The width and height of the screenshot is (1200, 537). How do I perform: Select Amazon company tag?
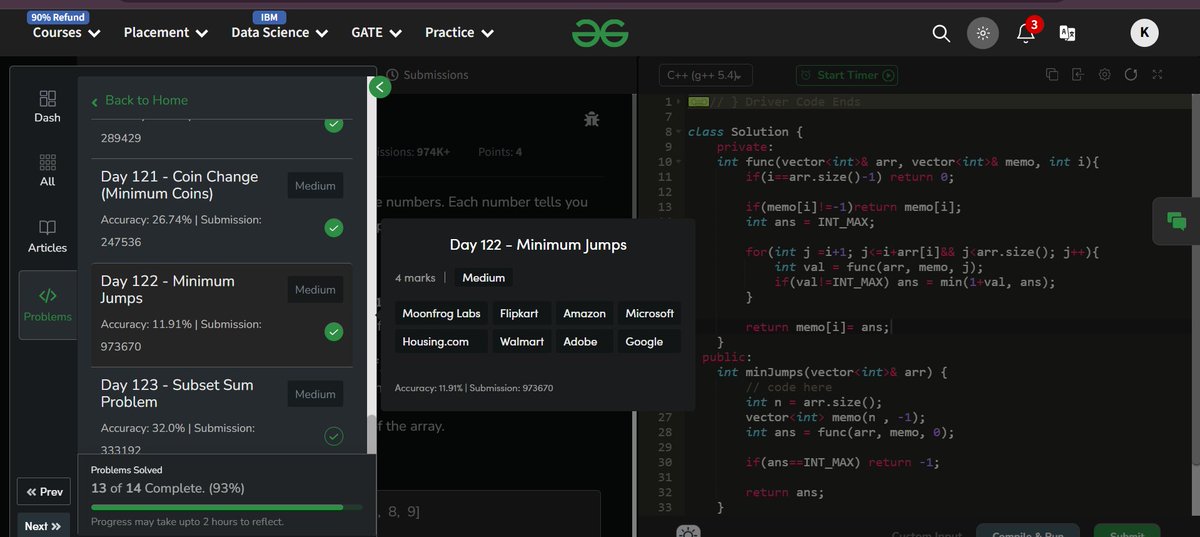click(x=584, y=313)
